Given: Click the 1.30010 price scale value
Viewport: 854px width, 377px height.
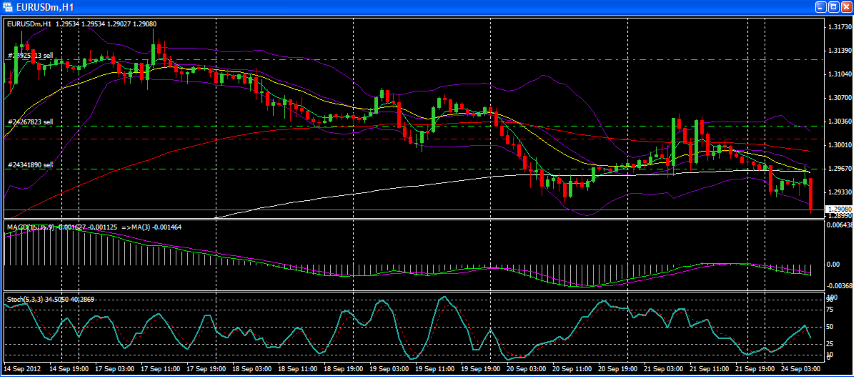Looking at the screenshot, I should [x=839, y=145].
